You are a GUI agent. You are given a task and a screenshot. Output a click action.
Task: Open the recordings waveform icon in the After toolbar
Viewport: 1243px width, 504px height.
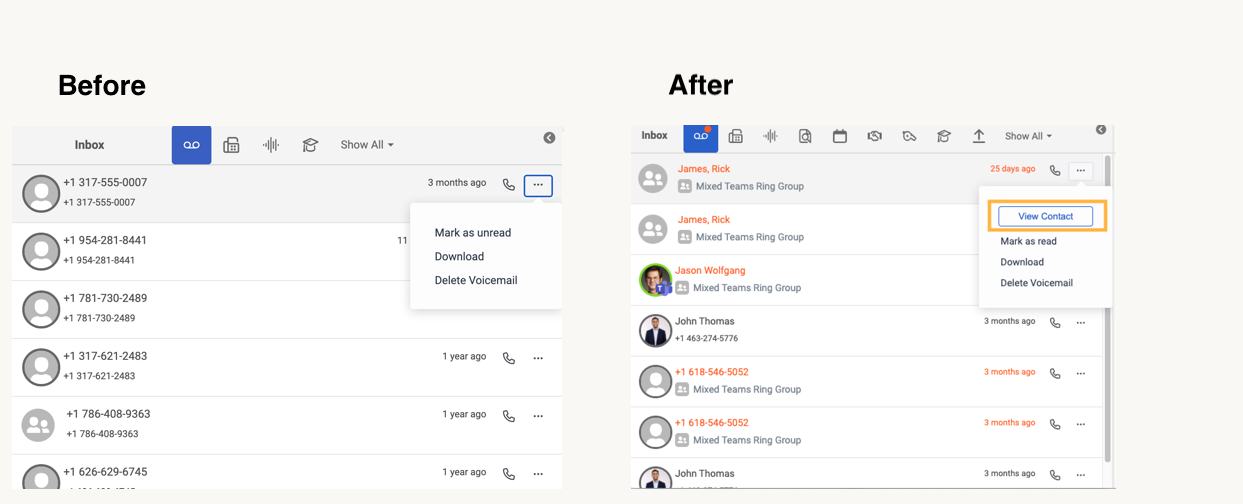(770, 136)
